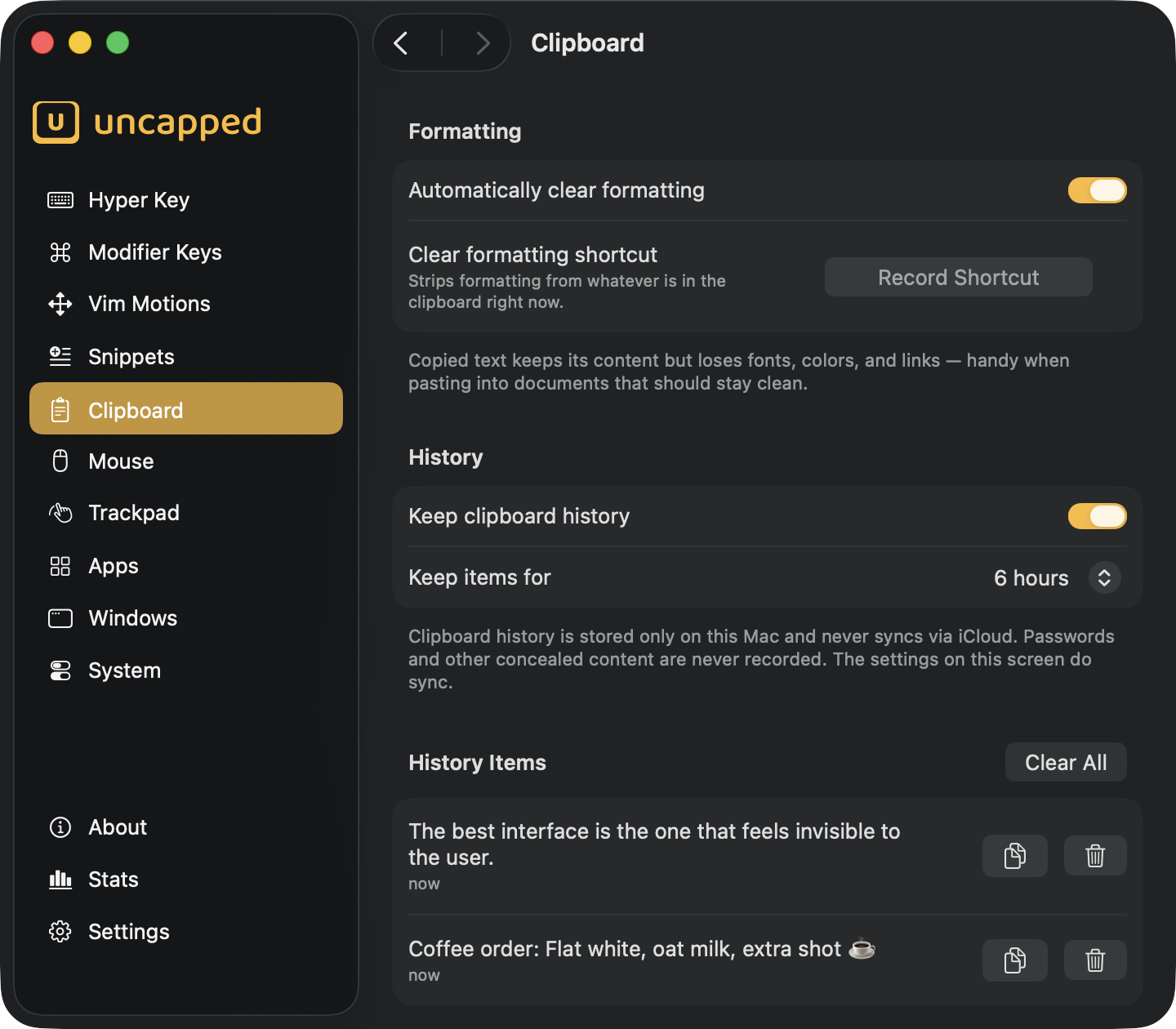This screenshot has height=1029, width=1176.
Task: Open the Snippets section
Action: tap(186, 356)
